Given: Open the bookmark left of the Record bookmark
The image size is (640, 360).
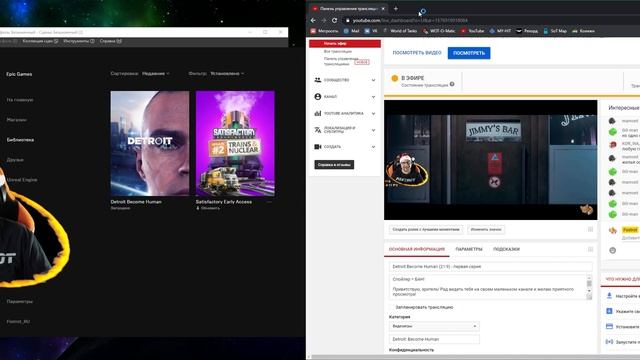Looking at the screenshot, I should pyautogui.click(x=500, y=31).
